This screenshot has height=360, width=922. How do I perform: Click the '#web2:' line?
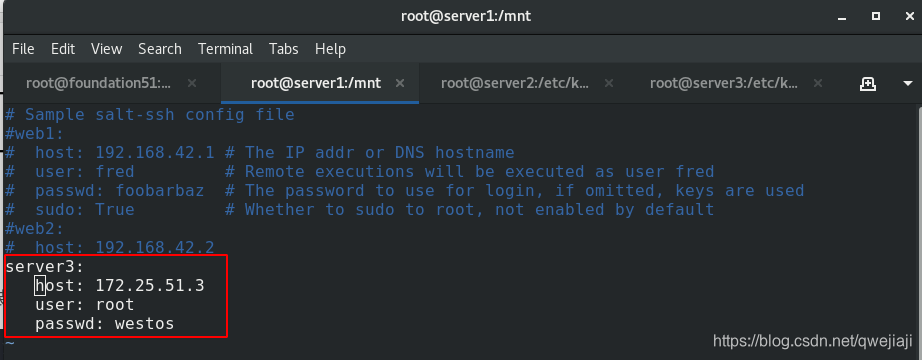point(34,228)
